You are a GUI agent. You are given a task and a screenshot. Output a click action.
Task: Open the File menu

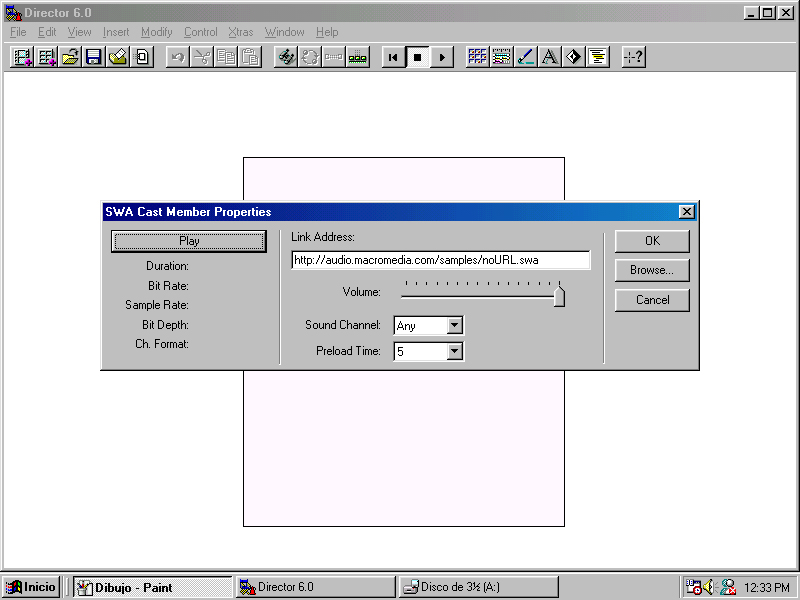[x=18, y=32]
